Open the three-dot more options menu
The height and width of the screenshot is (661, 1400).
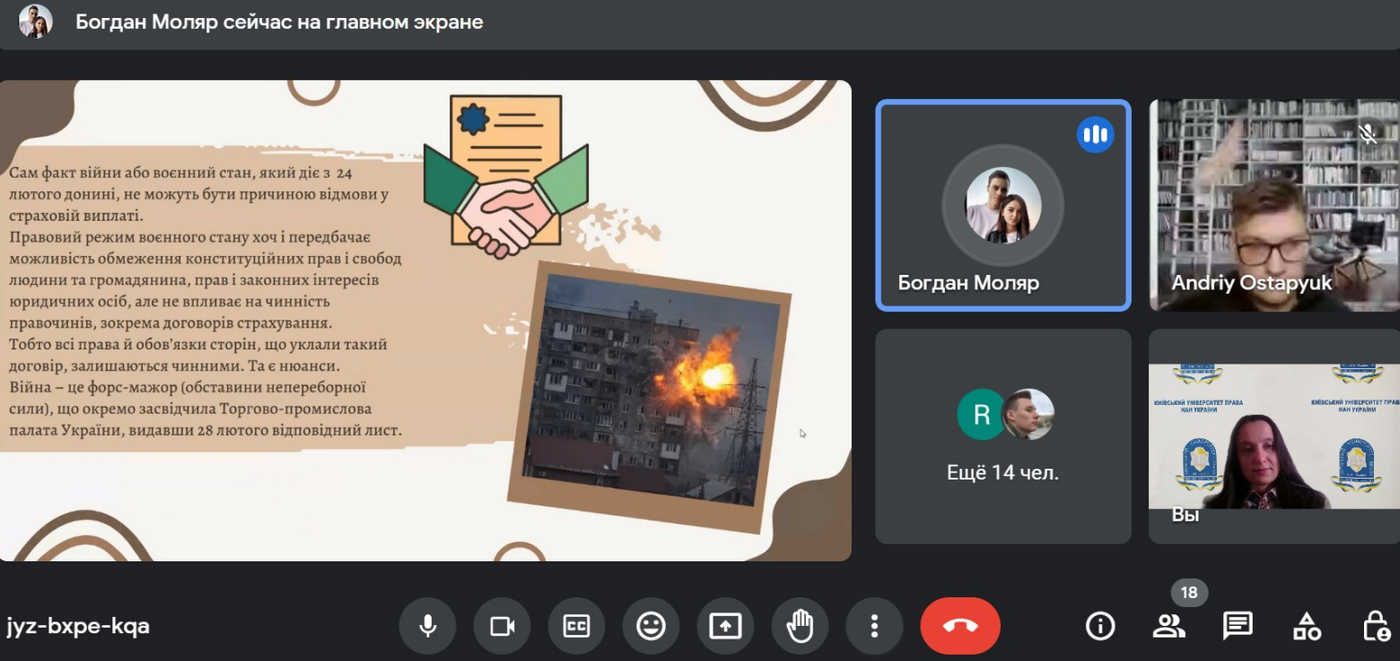pos(874,626)
